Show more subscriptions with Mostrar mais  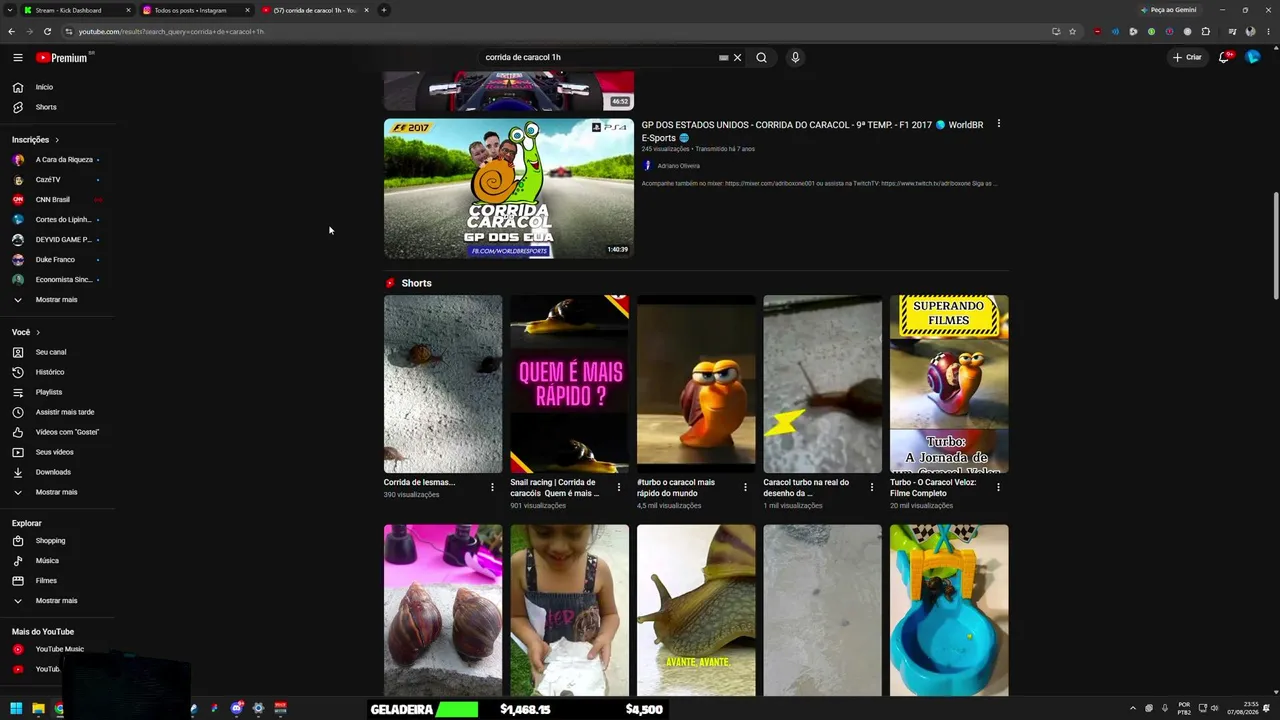pos(57,300)
